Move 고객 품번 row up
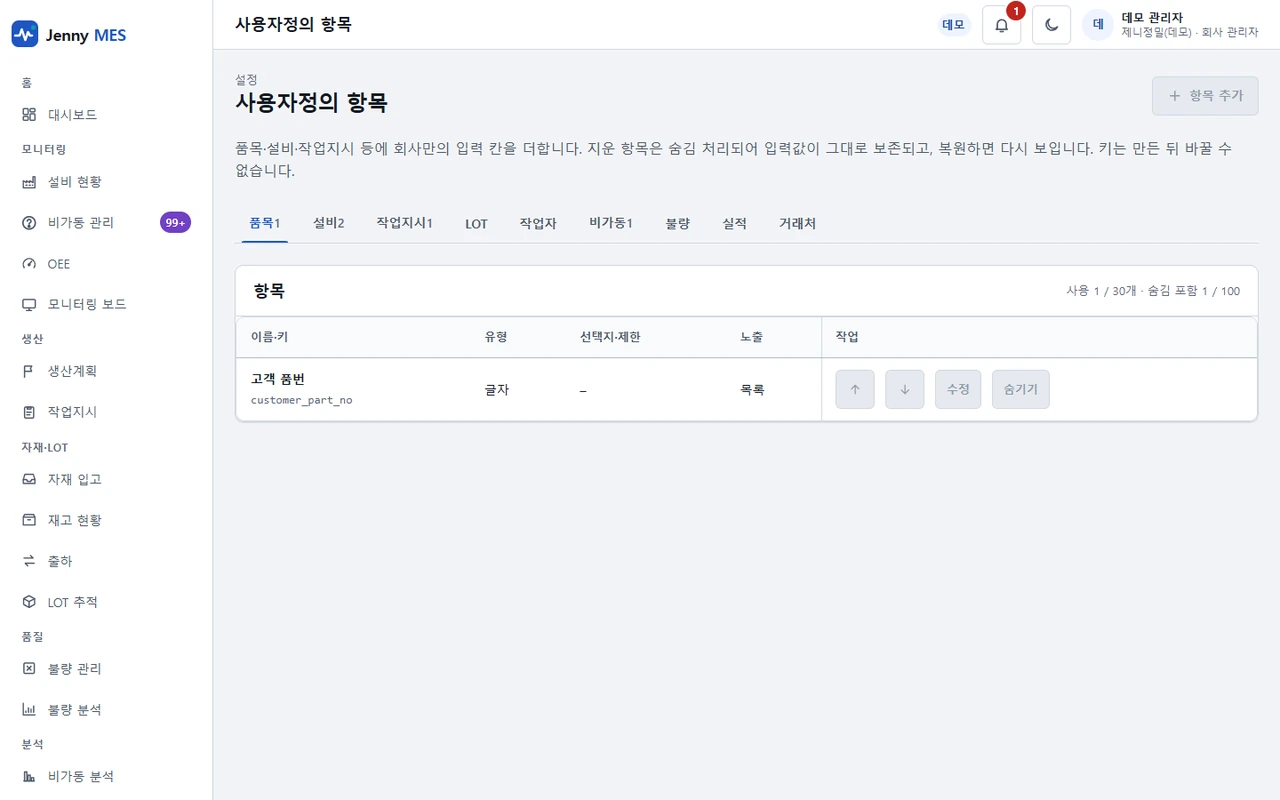The width and height of the screenshot is (1280, 800). coord(855,389)
